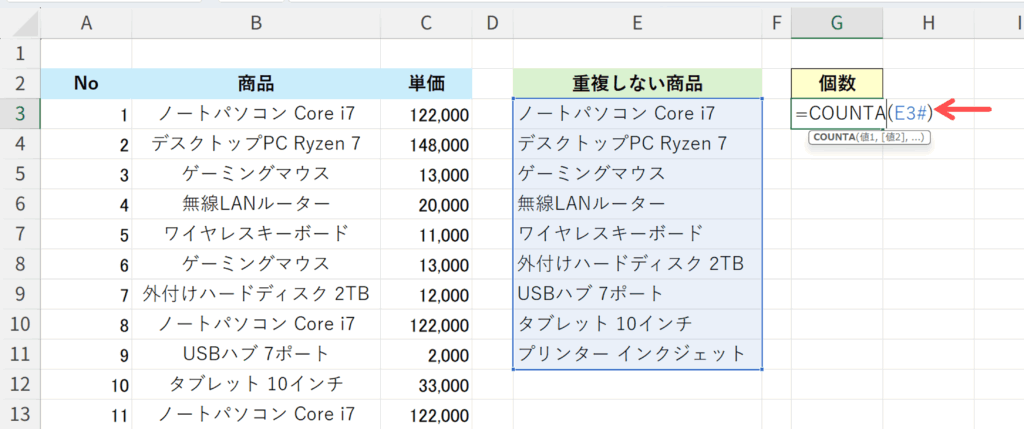Viewport: 1024px width, 429px height.
Task: Click the 商品 header cell
Action: click(256, 83)
